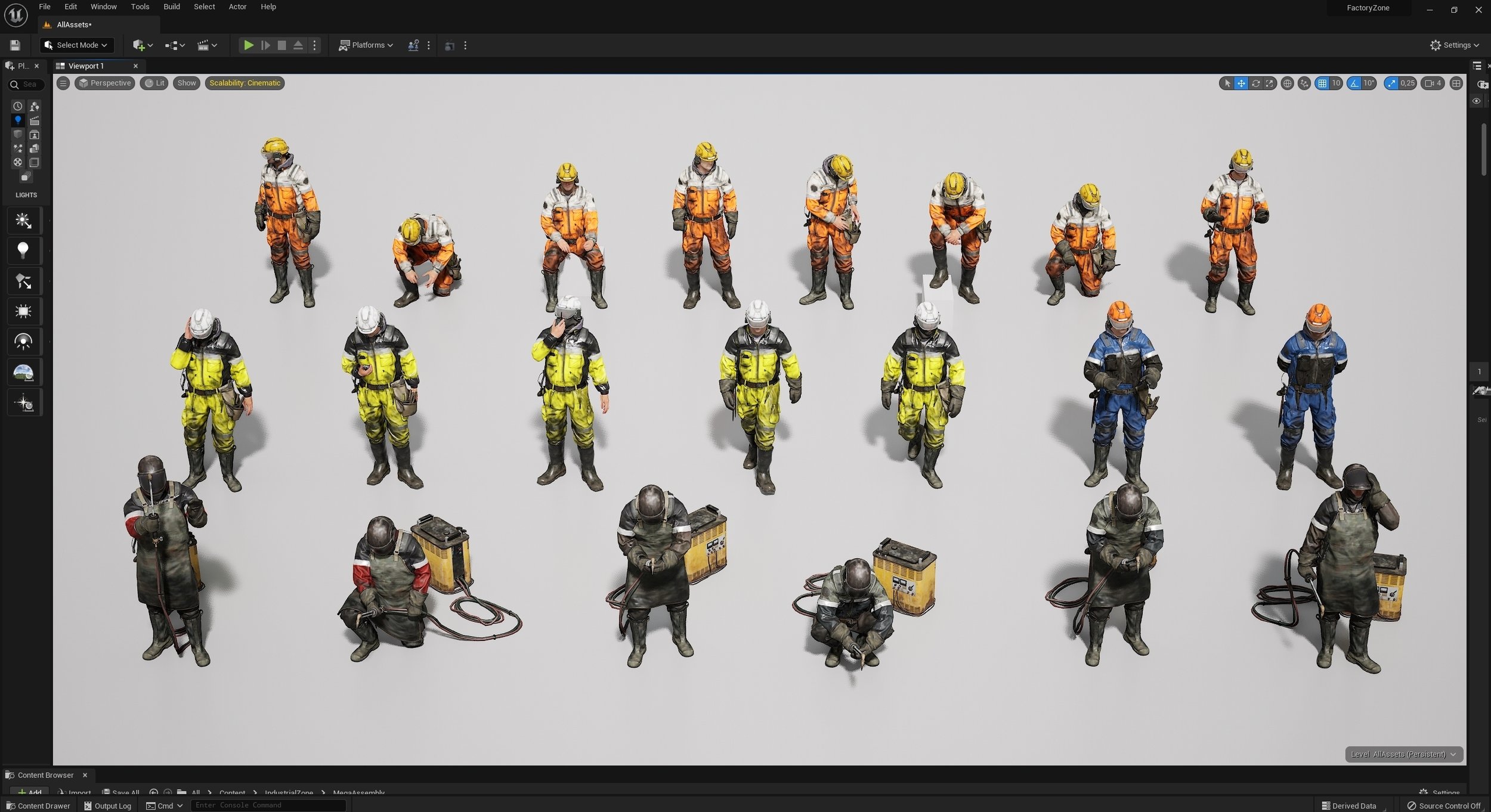
Task: Open the Window menu
Action: [x=104, y=7]
